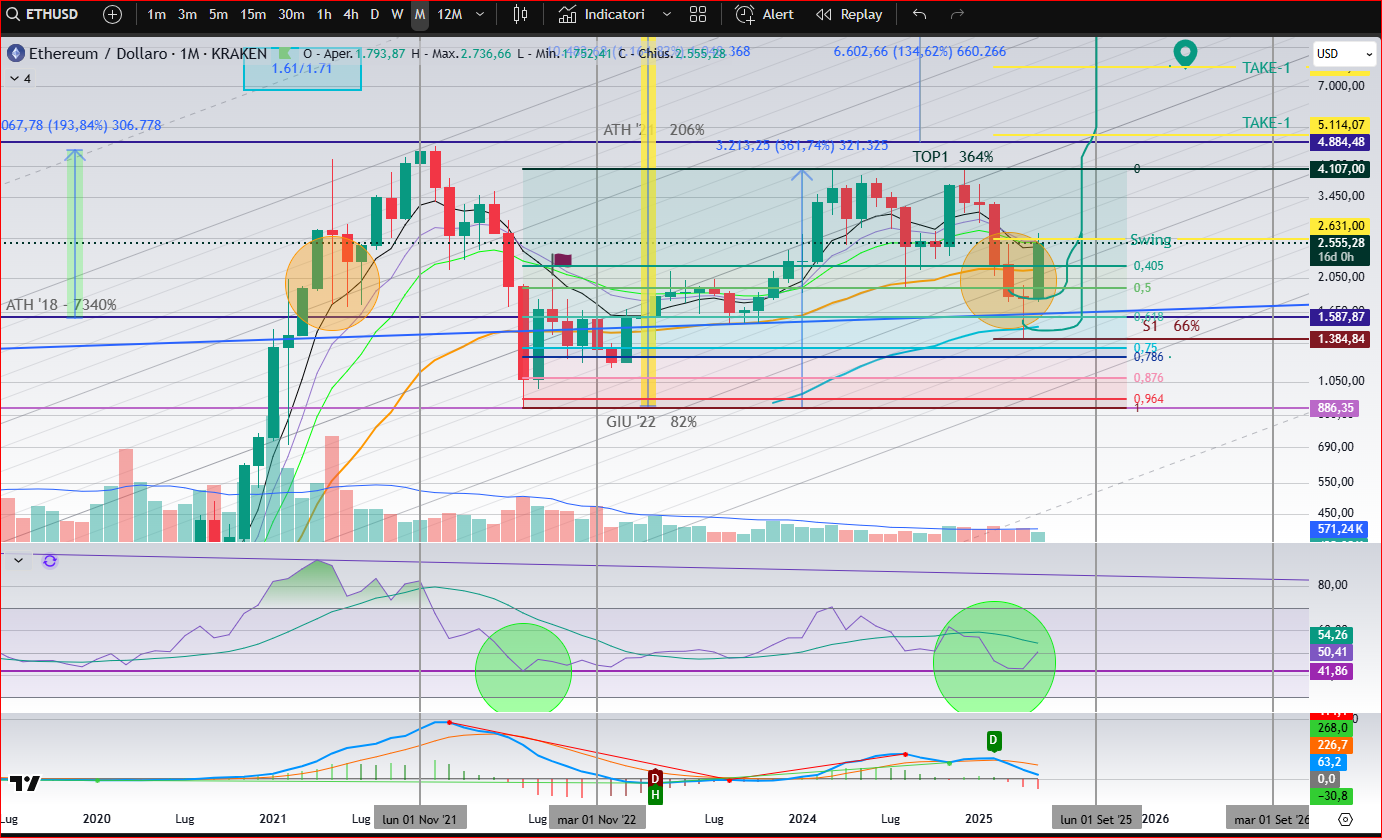Click the redo arrow

[x=957, y=15]
